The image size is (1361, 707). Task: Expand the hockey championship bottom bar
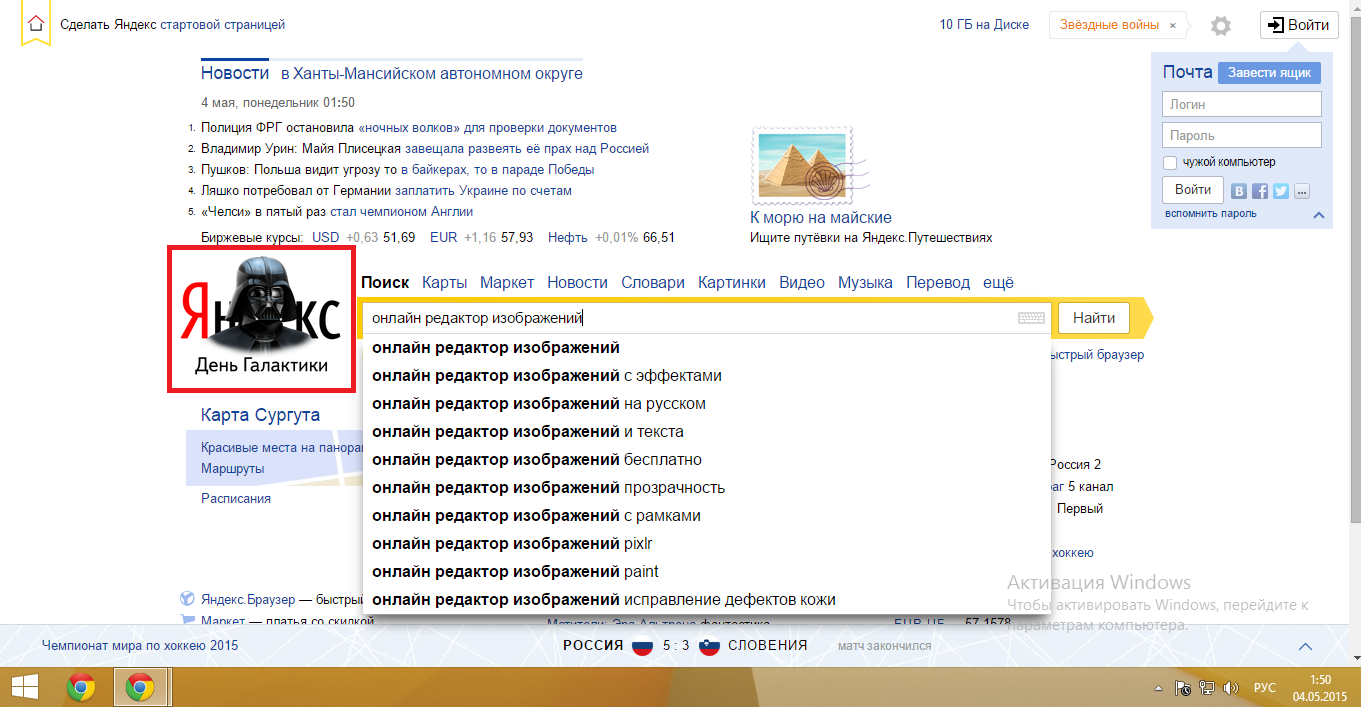tap(1304, 646)
